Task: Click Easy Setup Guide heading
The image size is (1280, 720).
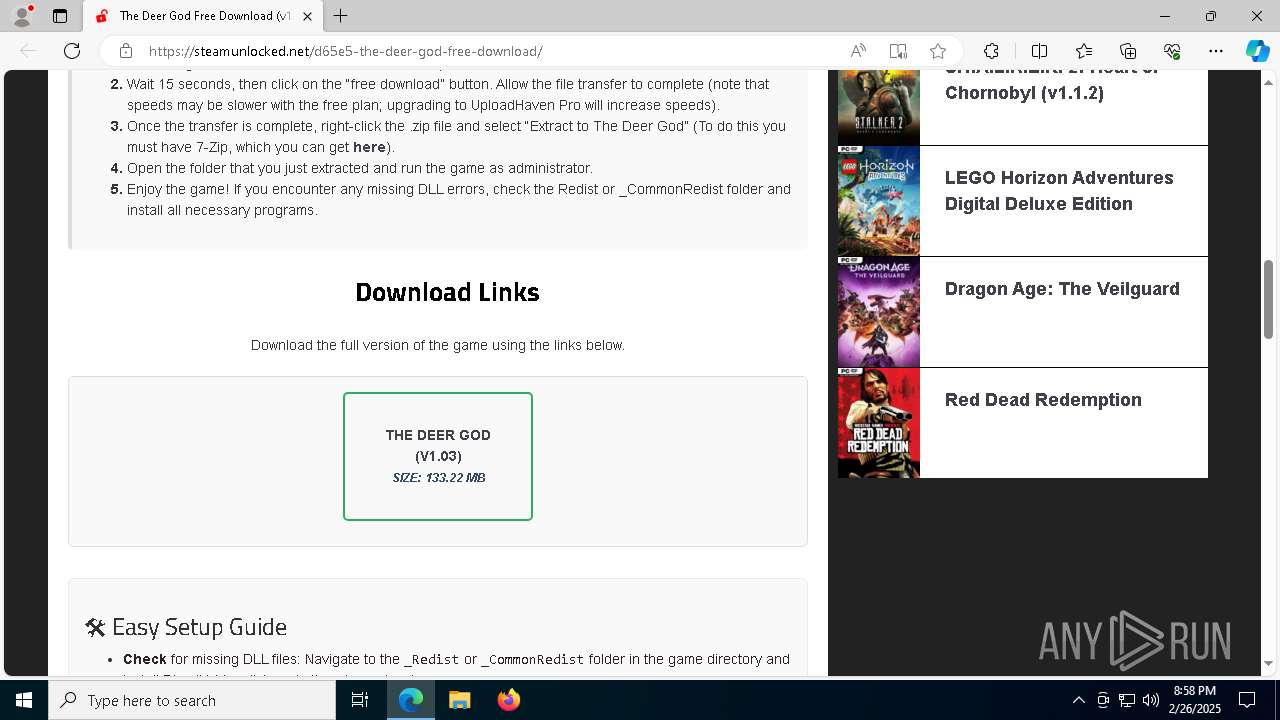Action: [x=186, y=627]
